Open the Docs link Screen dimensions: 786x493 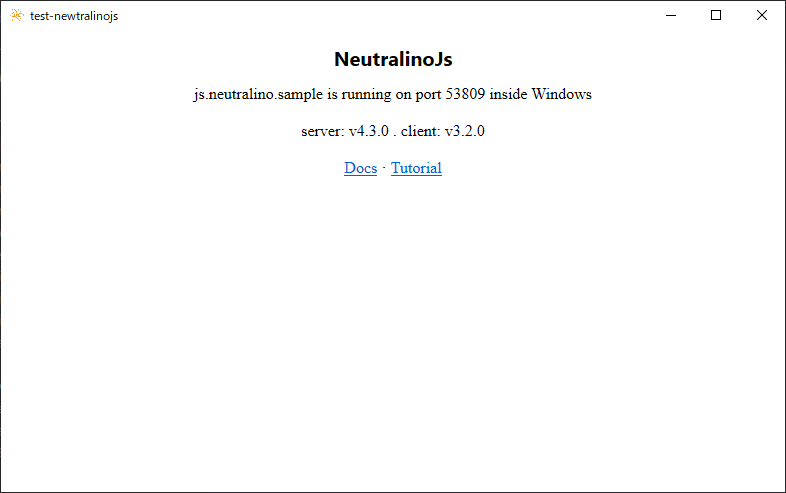click(360, 168)
